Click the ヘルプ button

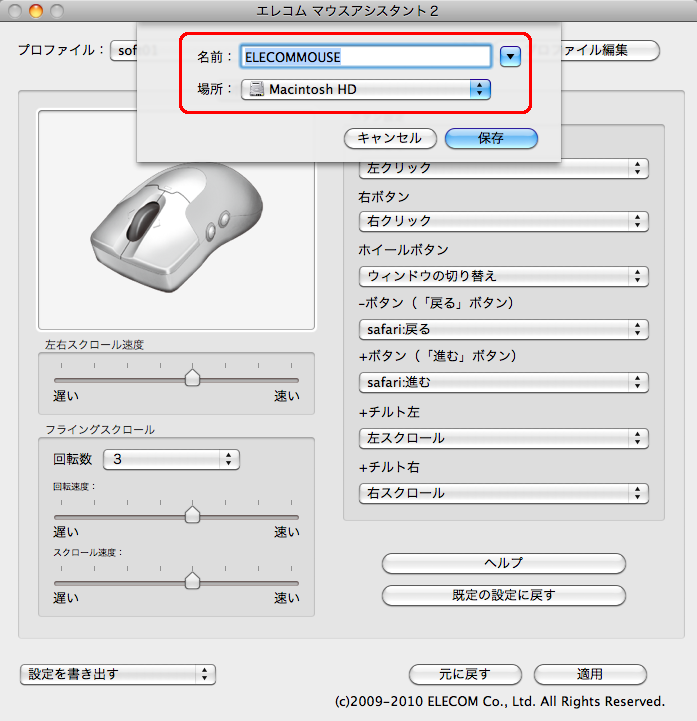[x=503, y=563]
